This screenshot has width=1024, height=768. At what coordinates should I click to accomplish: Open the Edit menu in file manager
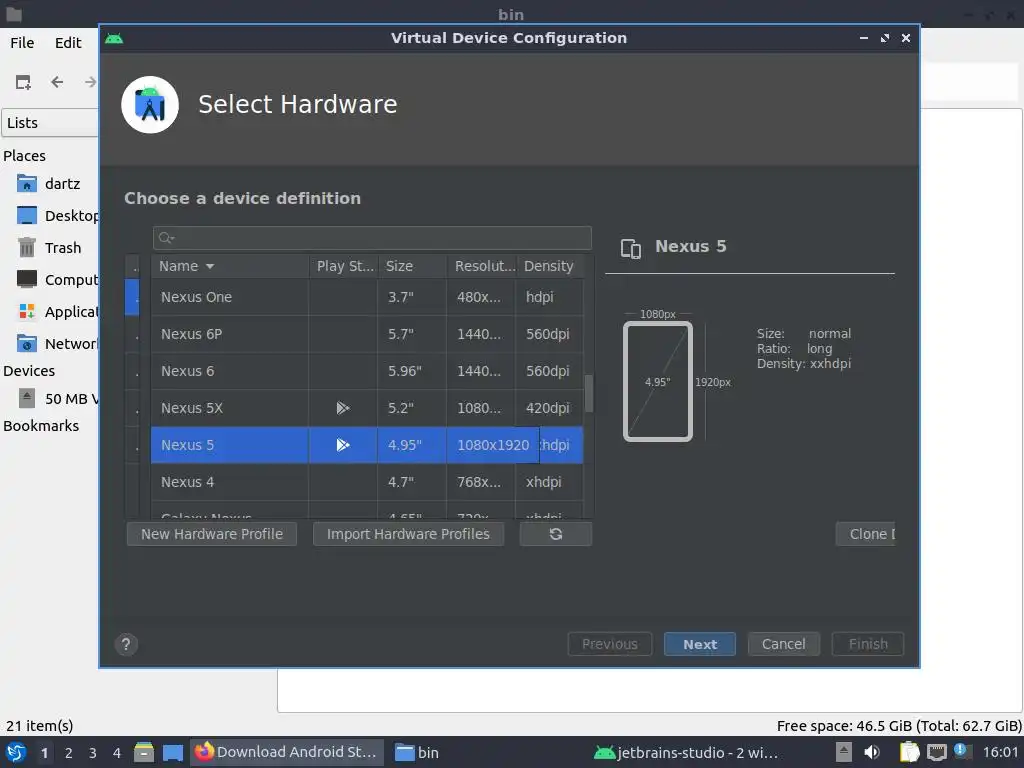pos(68,43)
